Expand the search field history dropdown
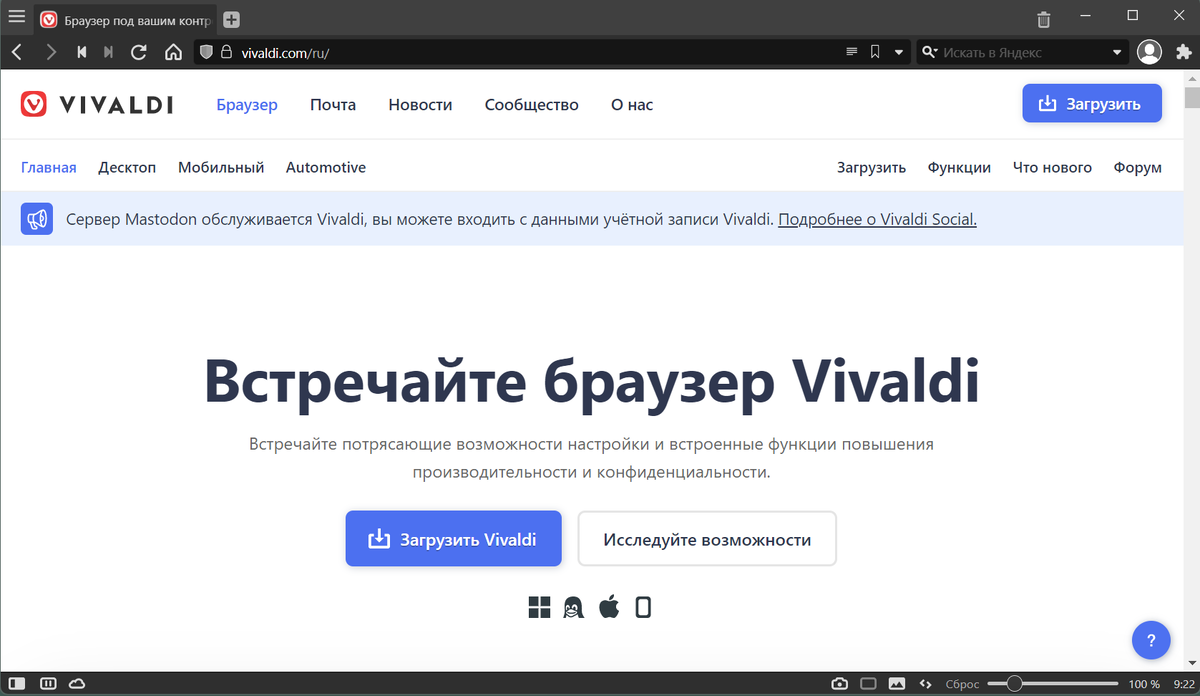This screenshot has width=1200, height=696. coord(1117,52)
